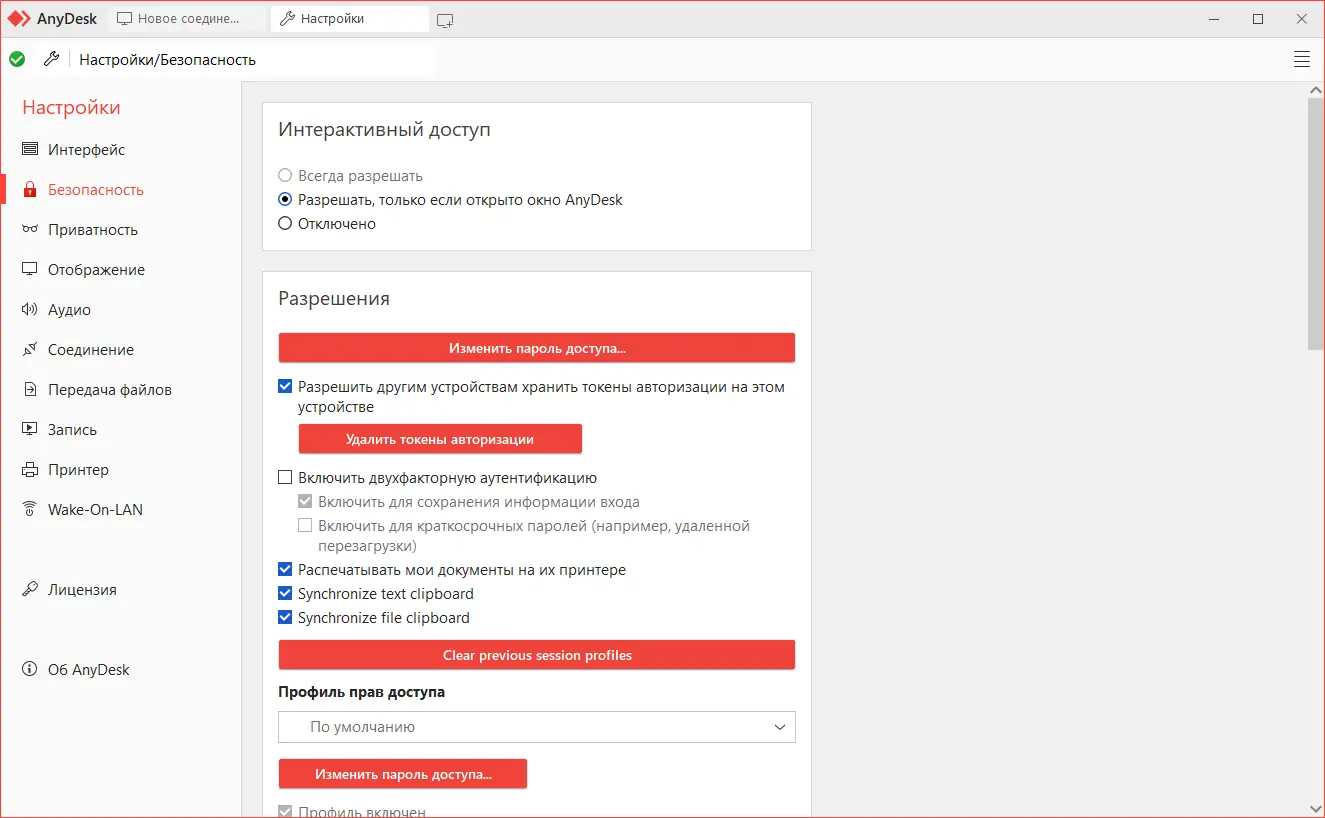Click the plug icon for Соединение
Screen dimensions: 1325x818
coord(30,349)
